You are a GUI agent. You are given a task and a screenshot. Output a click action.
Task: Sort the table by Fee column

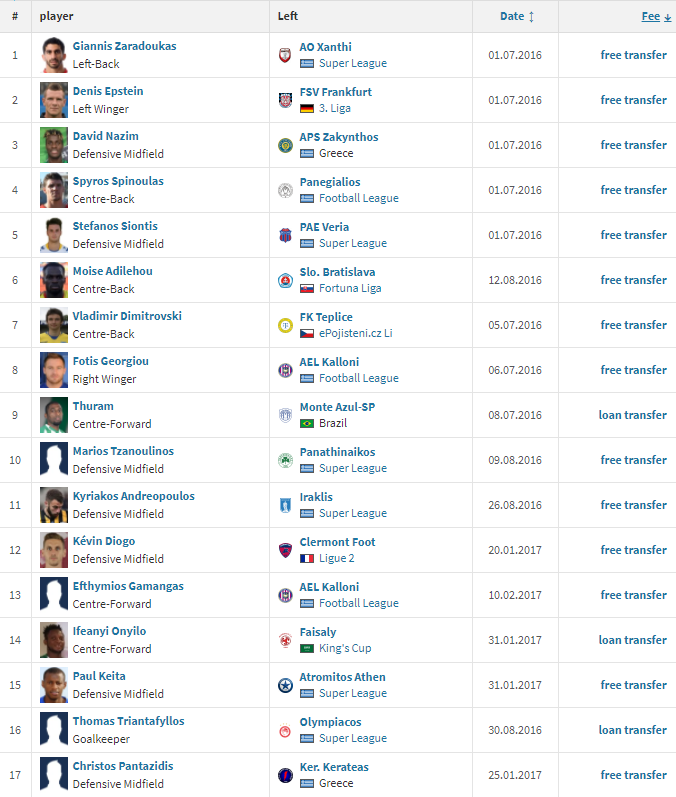click(x=651, y=16)
